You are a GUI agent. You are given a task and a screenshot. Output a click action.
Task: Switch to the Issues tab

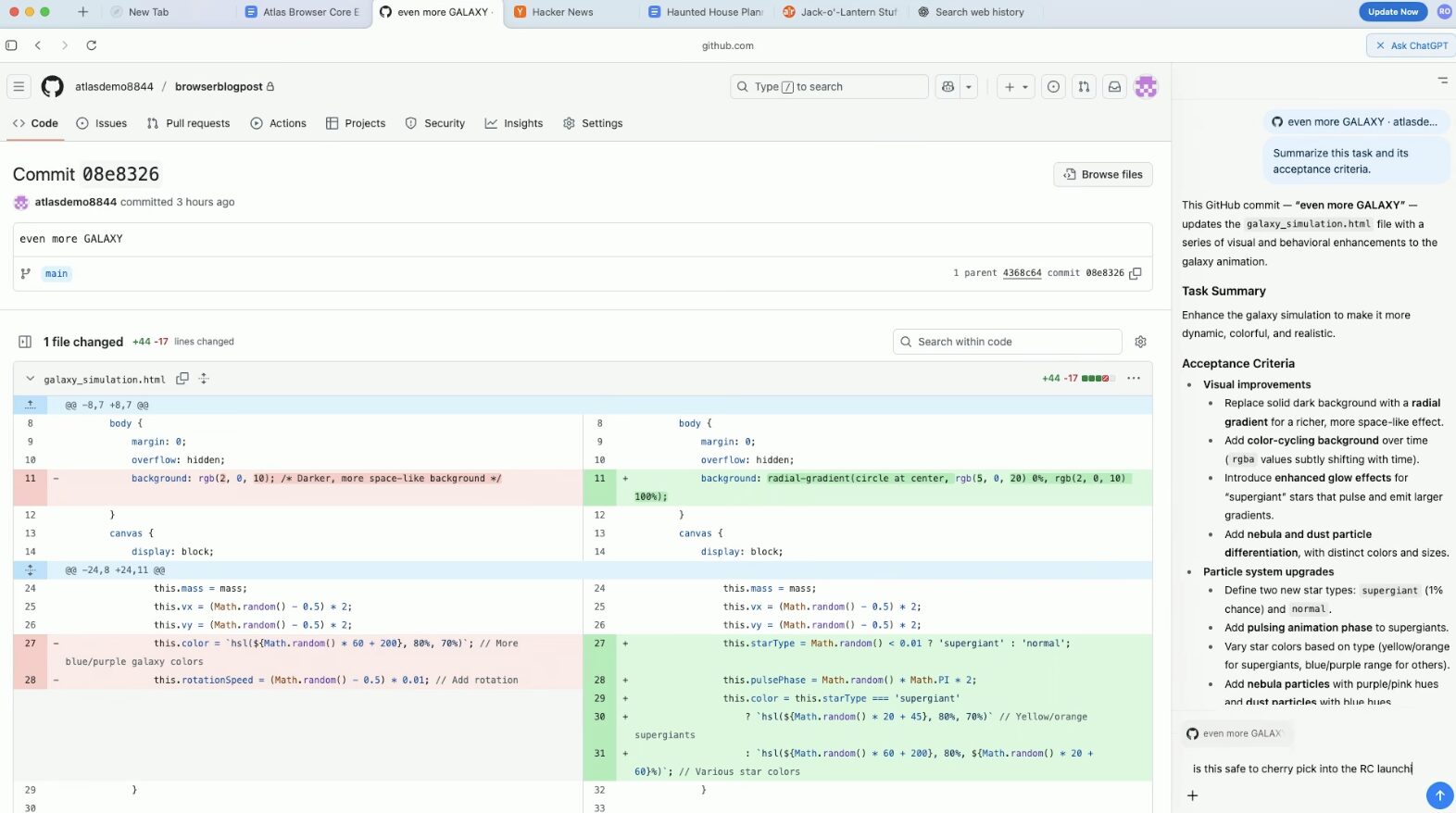[102, 123]
